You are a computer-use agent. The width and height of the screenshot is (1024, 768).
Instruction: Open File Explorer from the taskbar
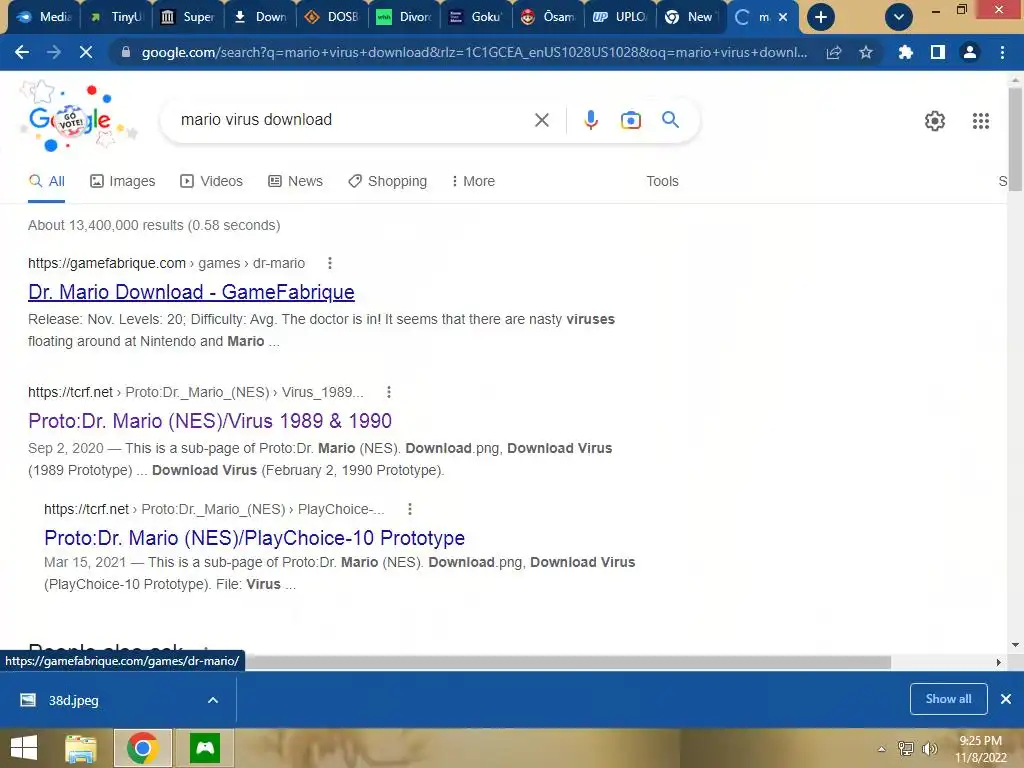(x=81, y=748)
